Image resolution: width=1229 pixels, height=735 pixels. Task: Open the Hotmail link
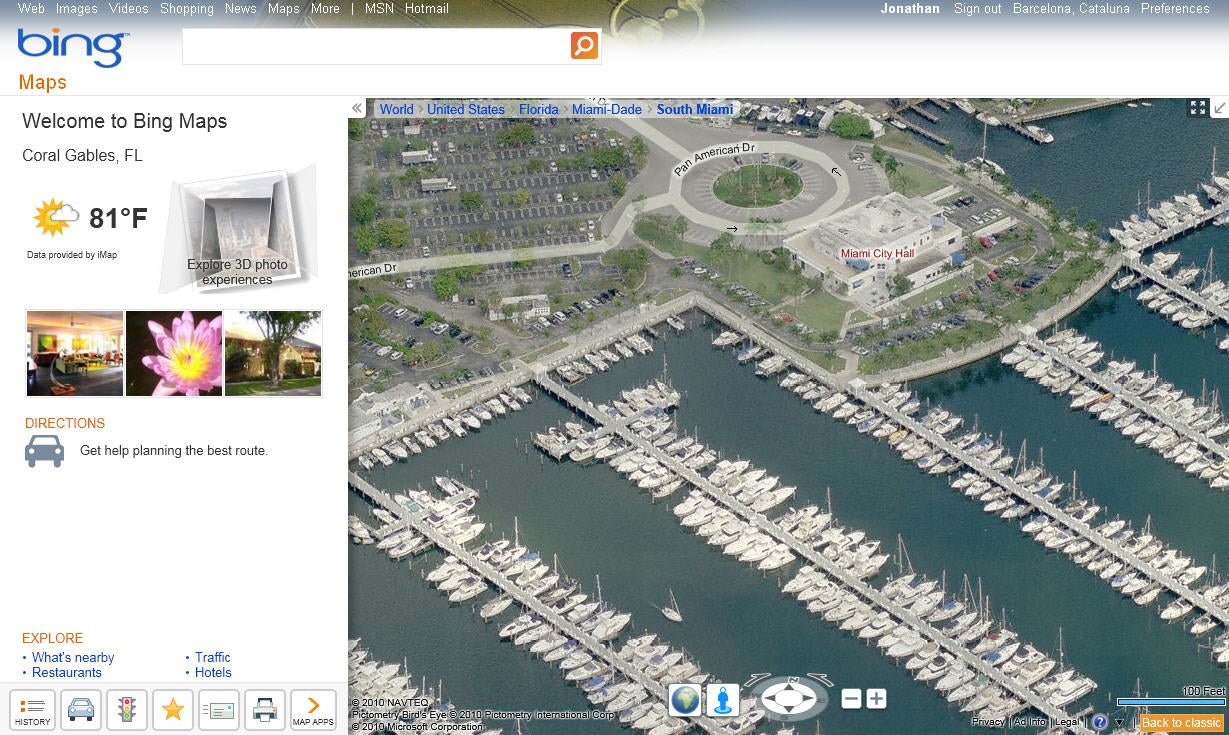(x=427, y=8)
